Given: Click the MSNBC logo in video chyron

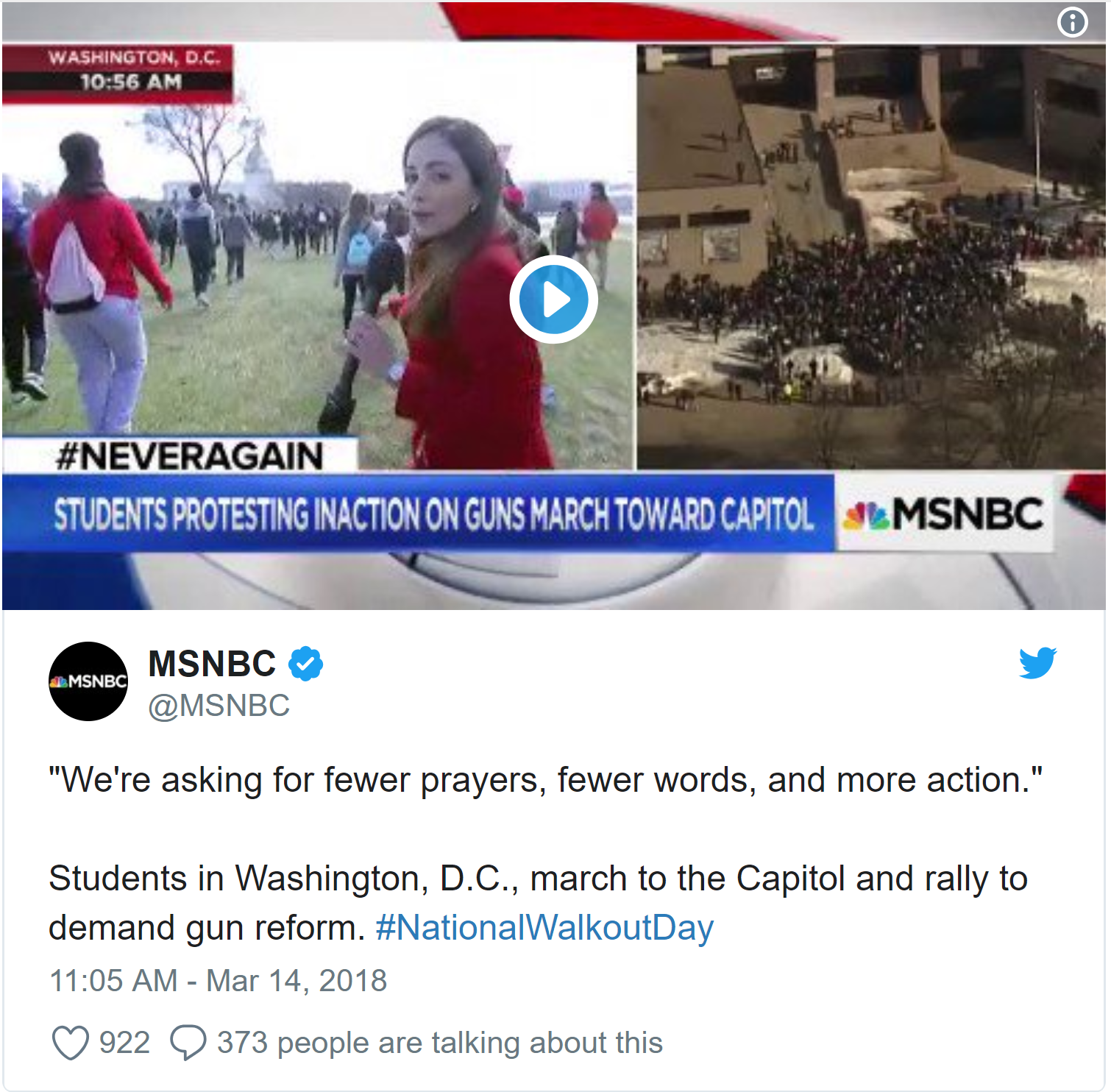Looking at the screenshot, I should 944,514.
